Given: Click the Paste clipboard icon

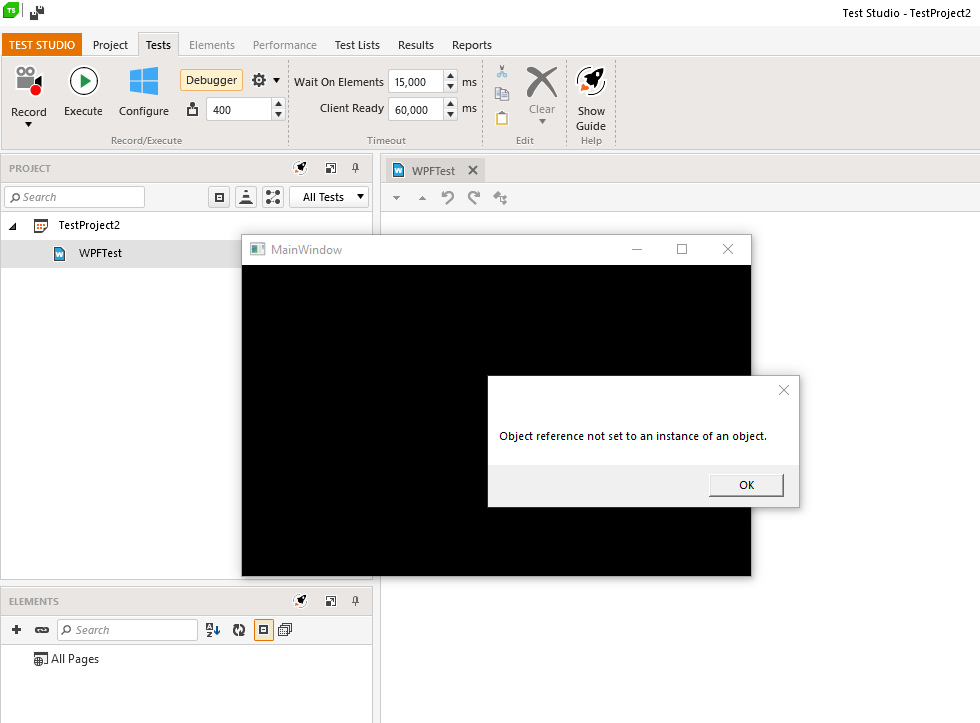Looking at the screenshot, I should pos(502,118).
